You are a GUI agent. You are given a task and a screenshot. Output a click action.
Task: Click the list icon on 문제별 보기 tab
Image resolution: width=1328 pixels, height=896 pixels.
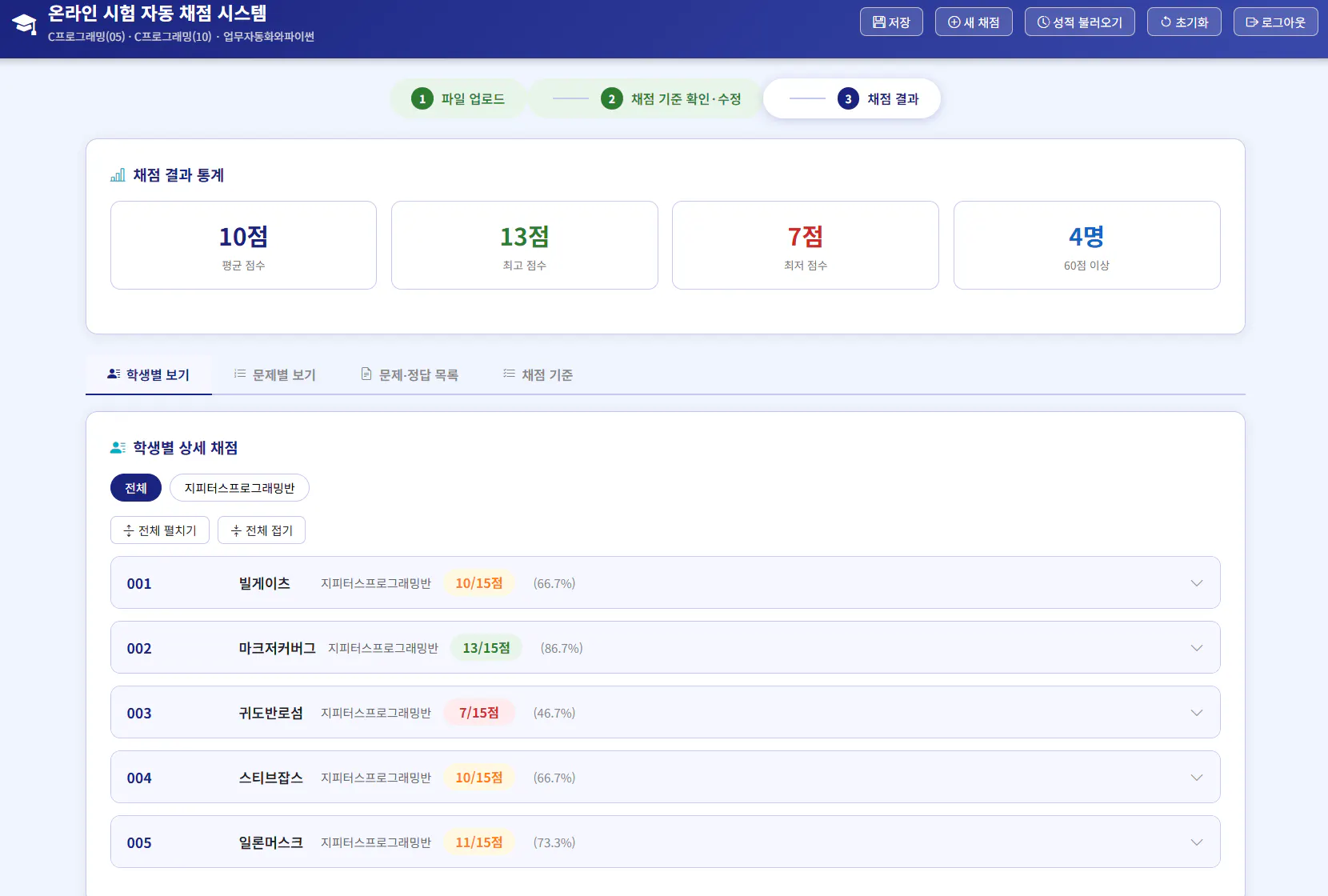(x=240, y=374)
